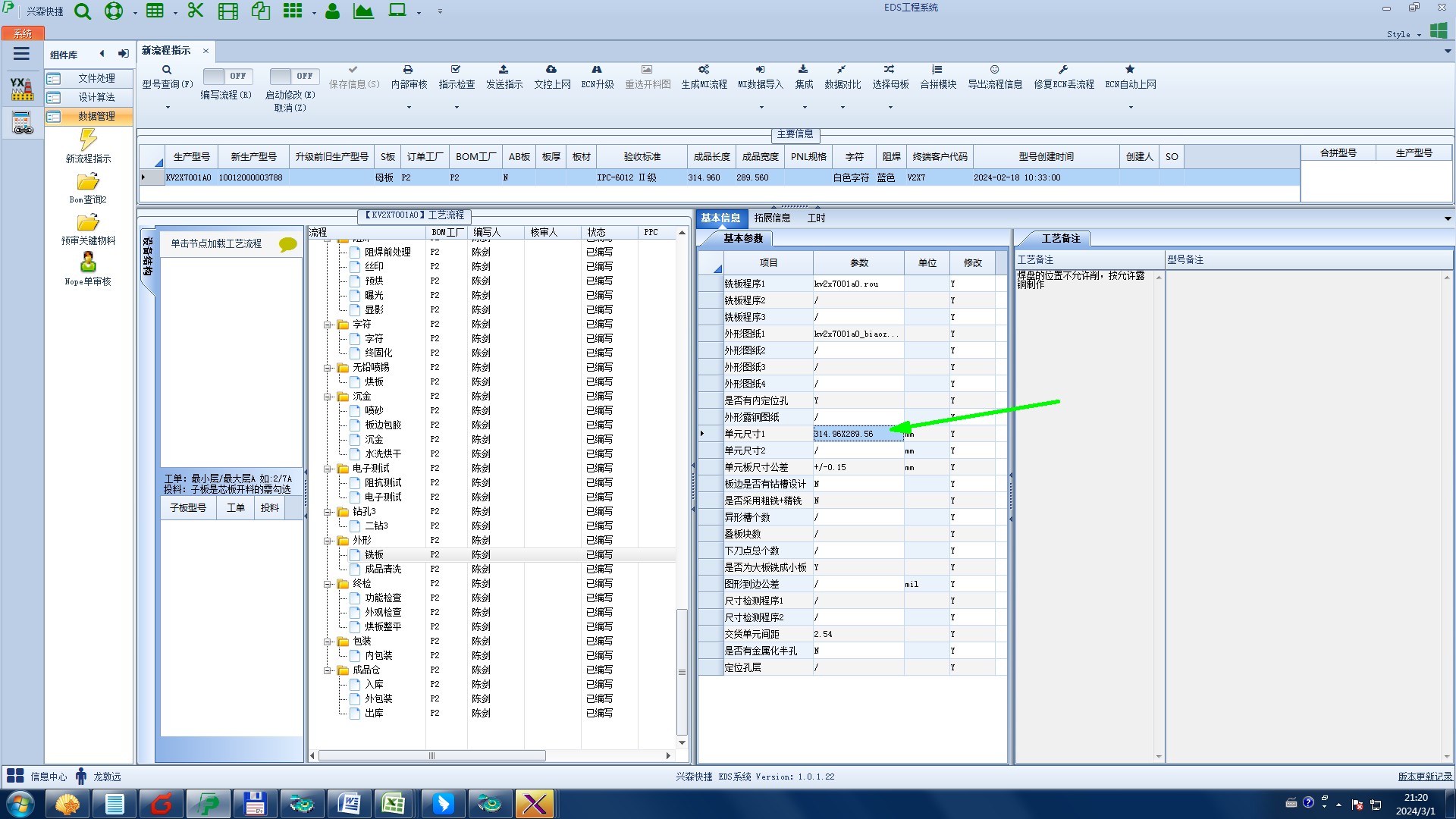The image size is (1456, 819).
Task: Toggle the 编写流程 OFF switch
Action: point(227,76)
